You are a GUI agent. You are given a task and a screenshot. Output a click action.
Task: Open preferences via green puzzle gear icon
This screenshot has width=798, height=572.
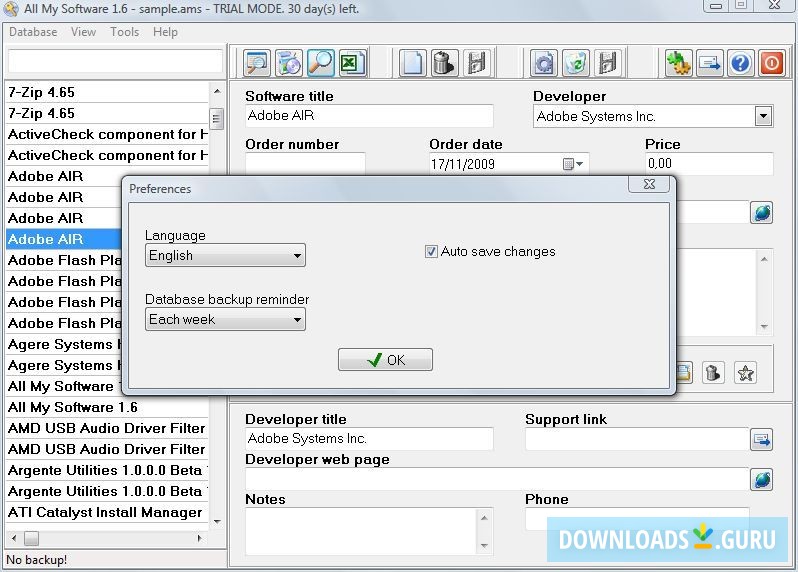coord(678,64)
